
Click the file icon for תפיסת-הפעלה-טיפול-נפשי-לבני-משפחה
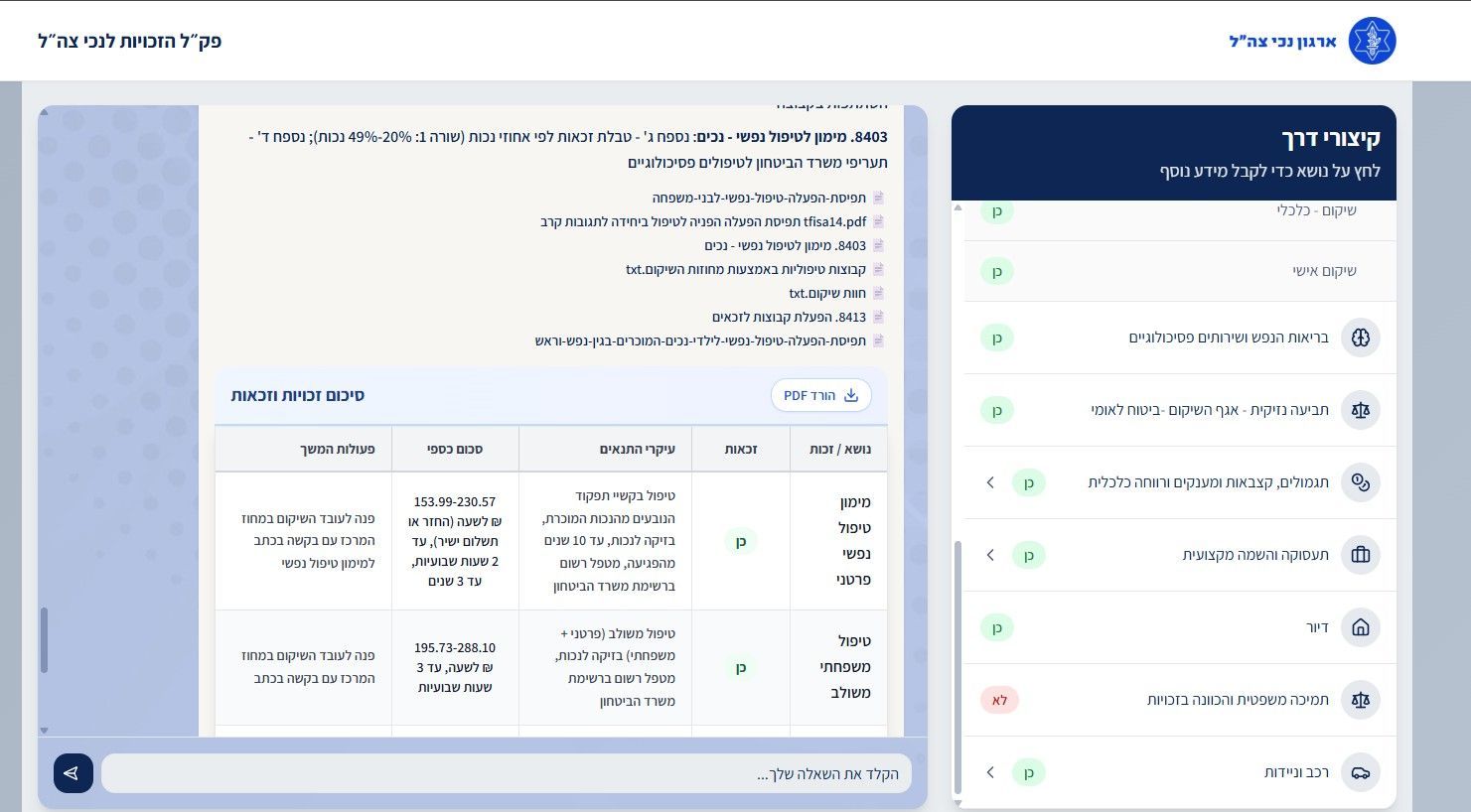pos(878,198)
